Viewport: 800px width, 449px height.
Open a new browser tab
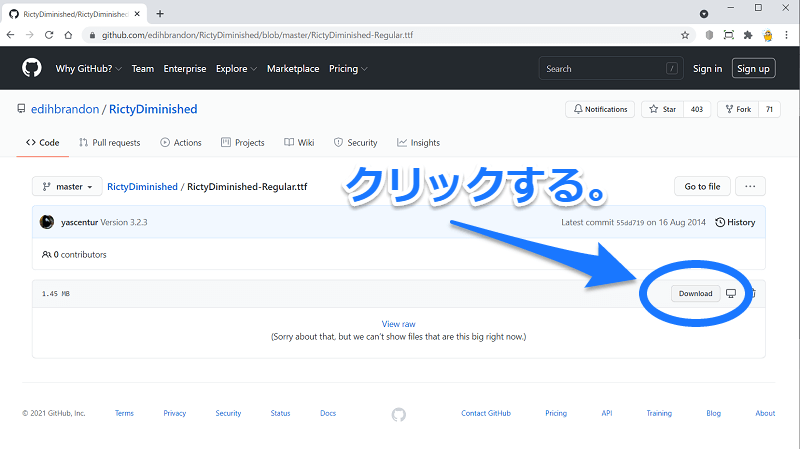[160, 13]
